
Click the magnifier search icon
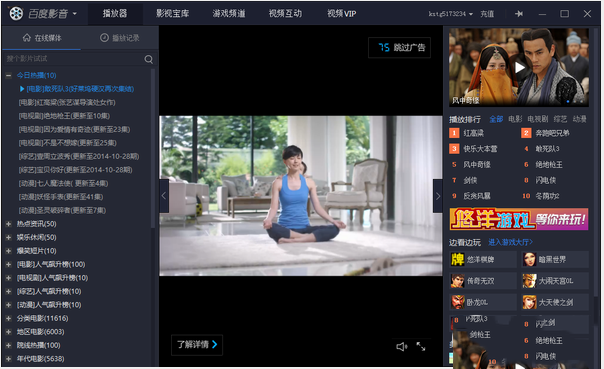149,59
